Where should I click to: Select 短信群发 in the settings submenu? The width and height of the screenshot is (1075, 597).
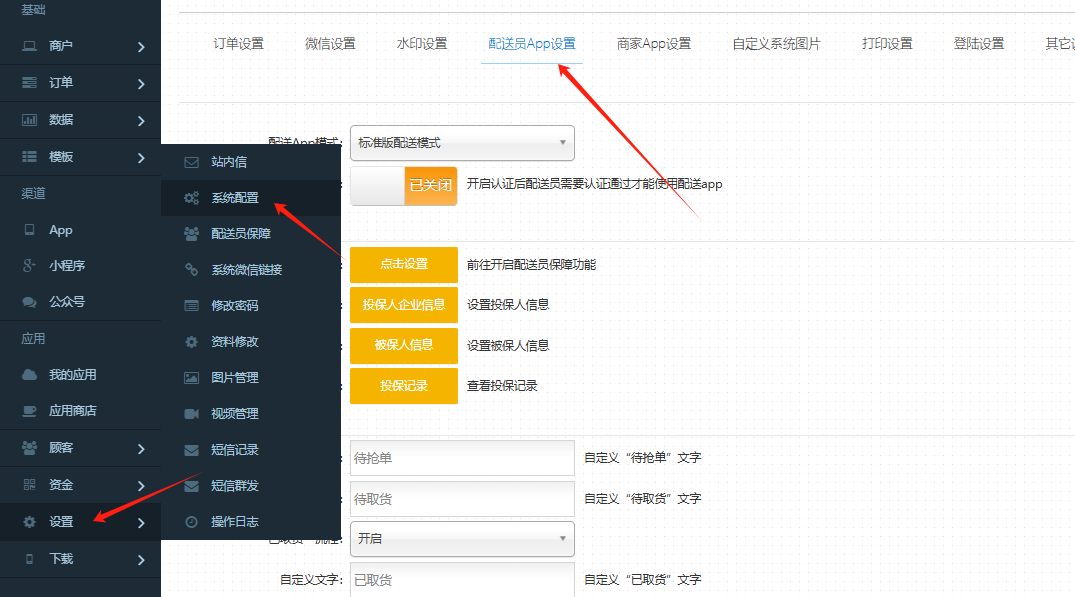click(x=235, y=486)
